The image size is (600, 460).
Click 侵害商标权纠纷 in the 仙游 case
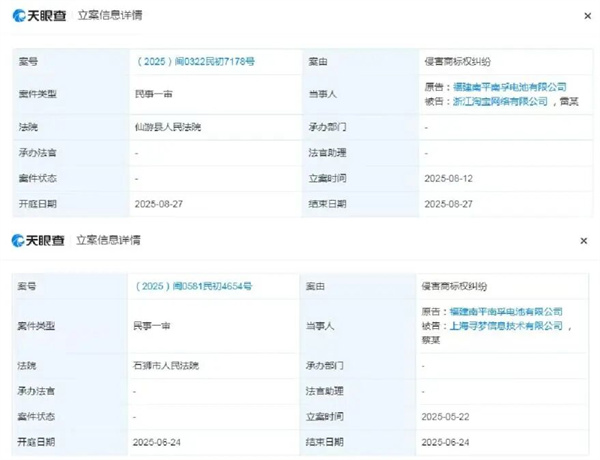[456, 62]
